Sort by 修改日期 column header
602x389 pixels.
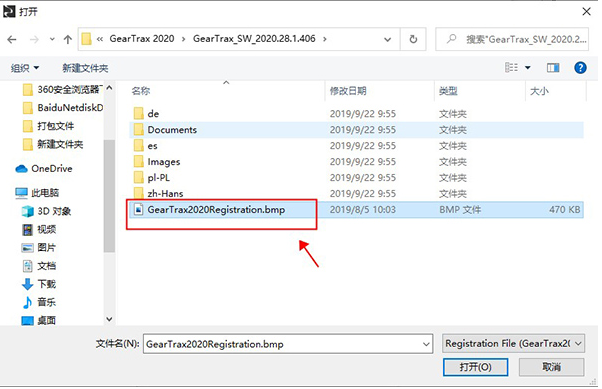pos(348,91)
